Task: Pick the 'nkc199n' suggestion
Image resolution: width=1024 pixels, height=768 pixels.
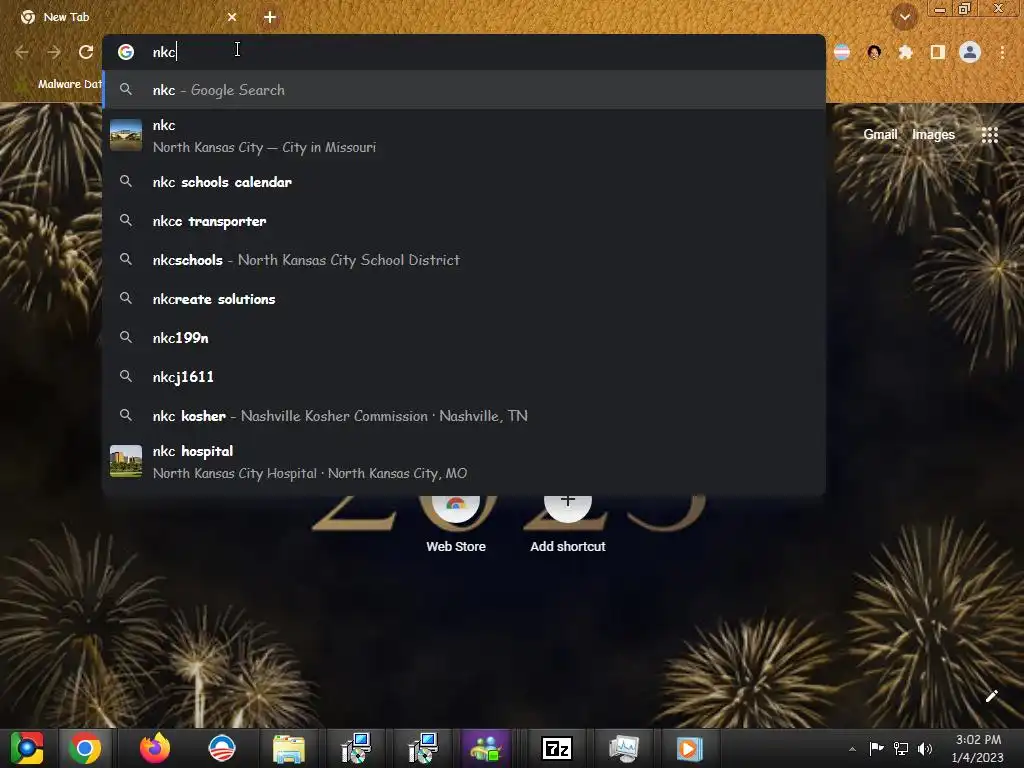Action: click(464, 338)
